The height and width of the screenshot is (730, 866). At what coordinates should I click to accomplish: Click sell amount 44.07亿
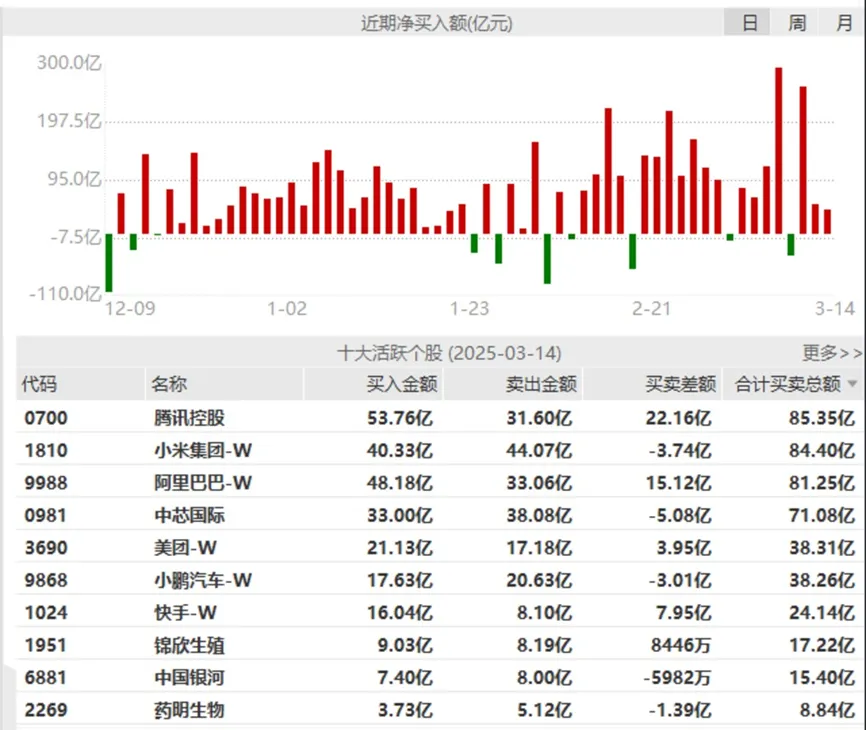[x=539, y=451]
